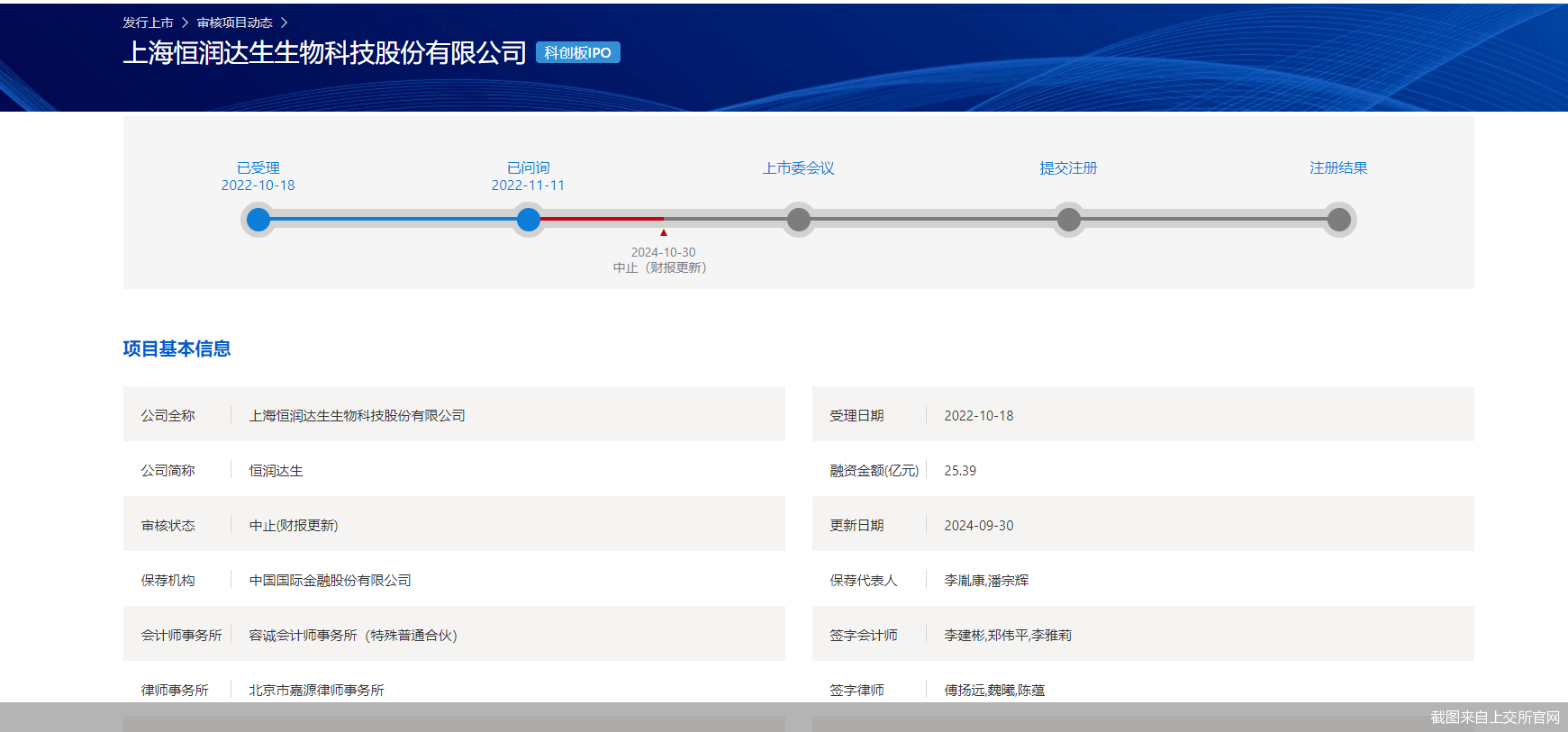The image size is (1568, 732).
Task: Click the 公司简称 value 恒润达生
Action: coord(276,470)
